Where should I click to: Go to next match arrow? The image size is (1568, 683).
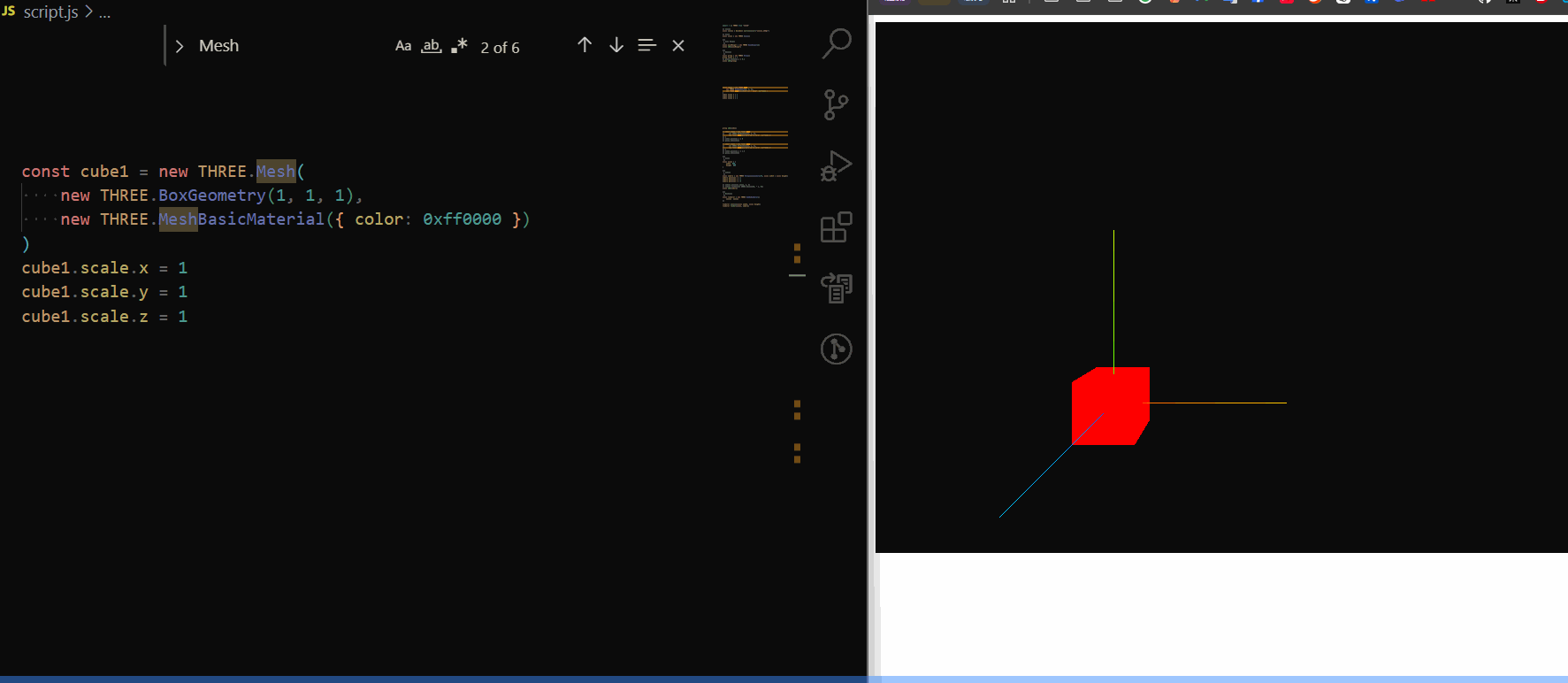click(x=616, y=45)
